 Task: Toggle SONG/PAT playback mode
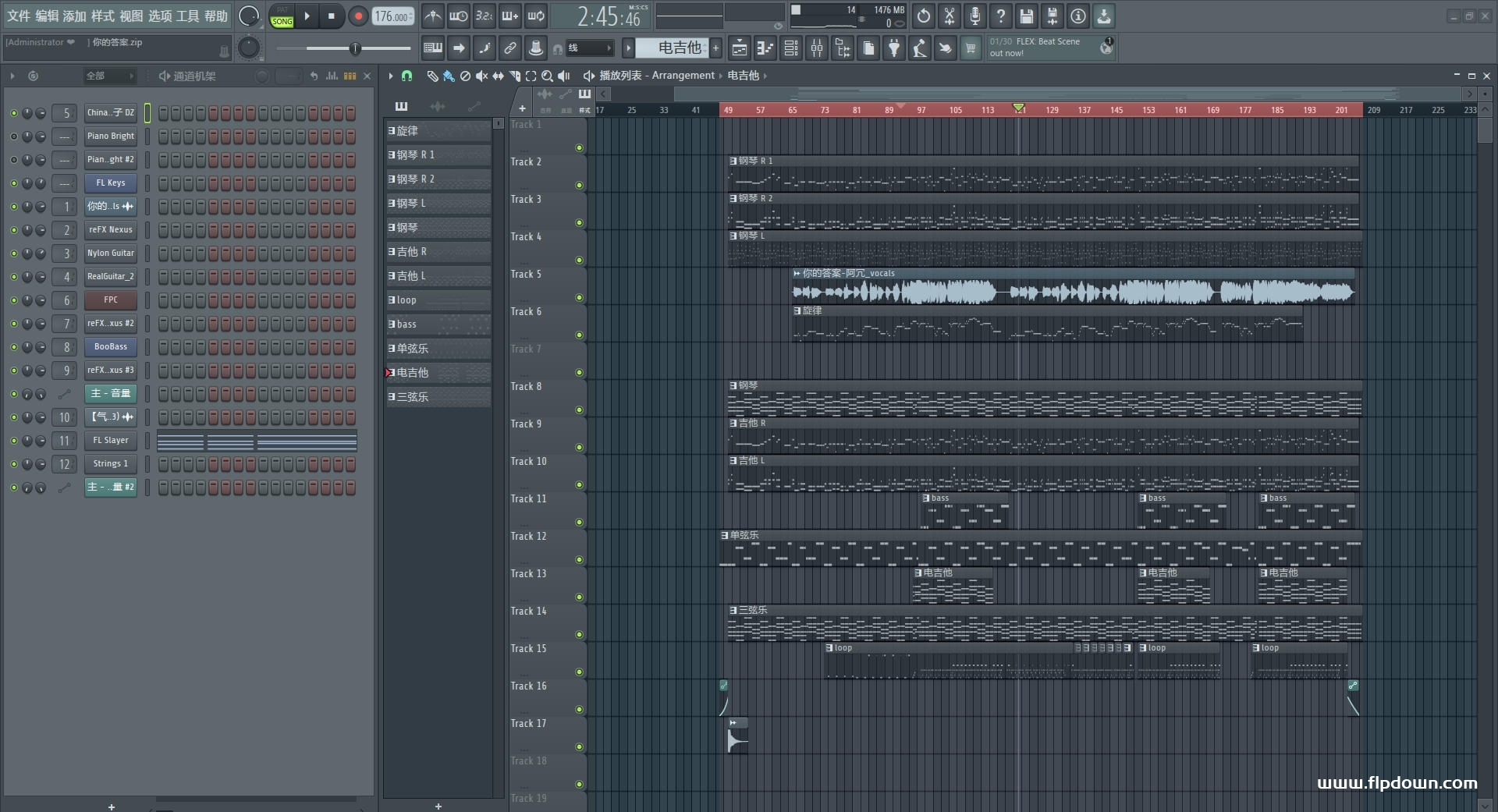[282, 16]
